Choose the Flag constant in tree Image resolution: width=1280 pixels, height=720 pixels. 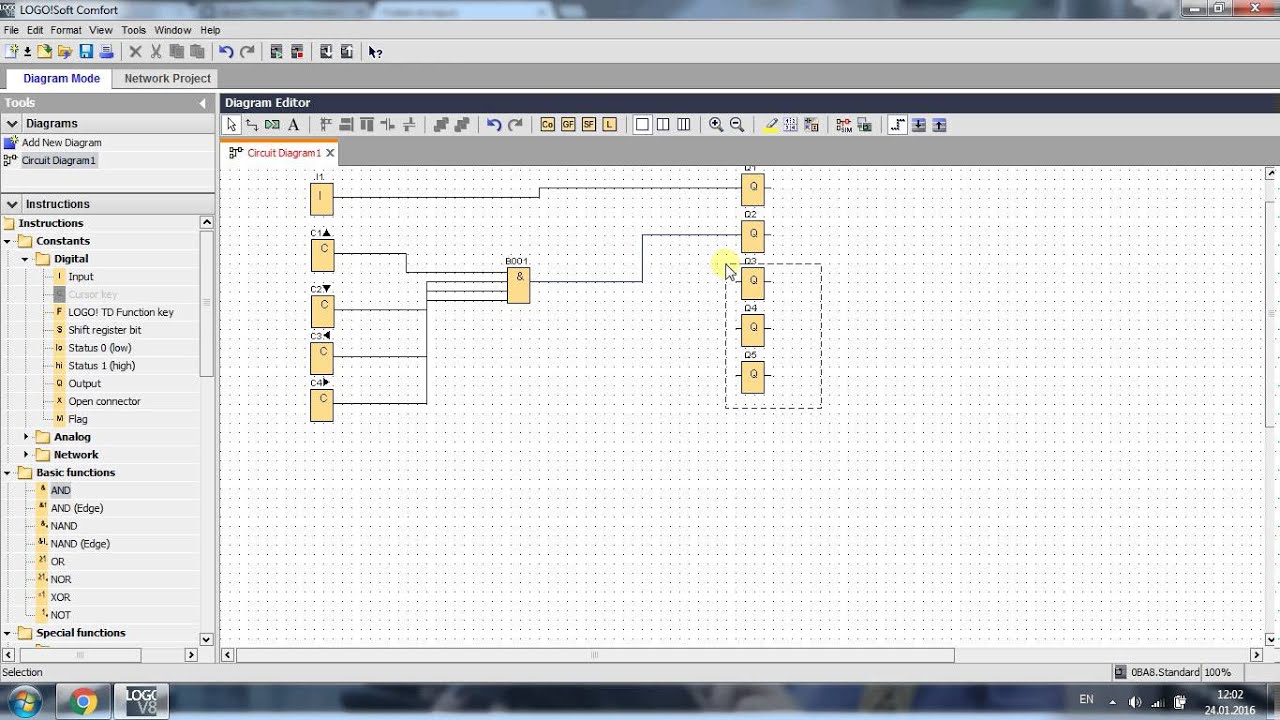77,419
